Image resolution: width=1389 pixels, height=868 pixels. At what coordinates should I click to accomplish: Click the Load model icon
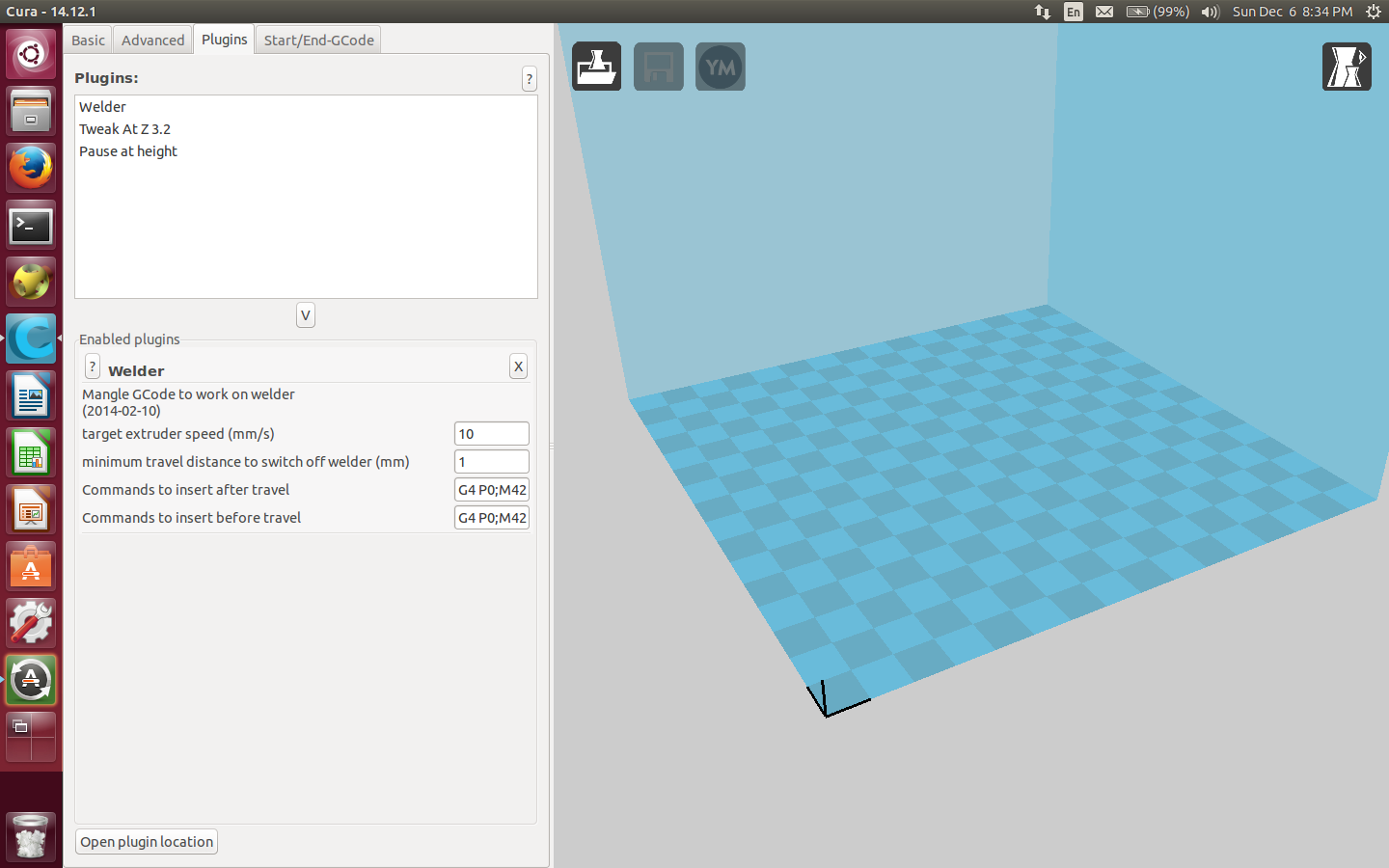point(596,67)
